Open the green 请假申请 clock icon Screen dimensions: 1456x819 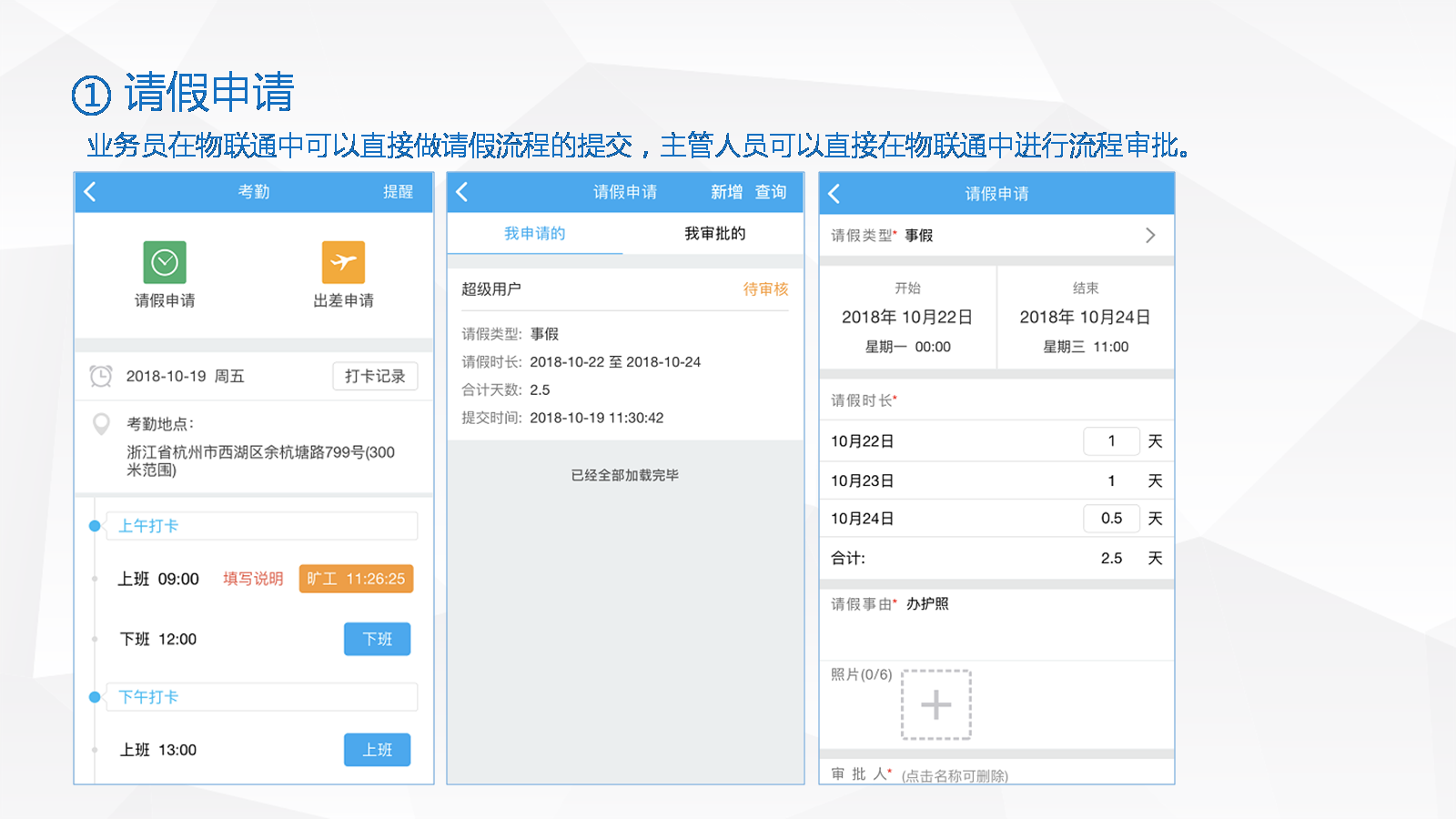[165, 263]
